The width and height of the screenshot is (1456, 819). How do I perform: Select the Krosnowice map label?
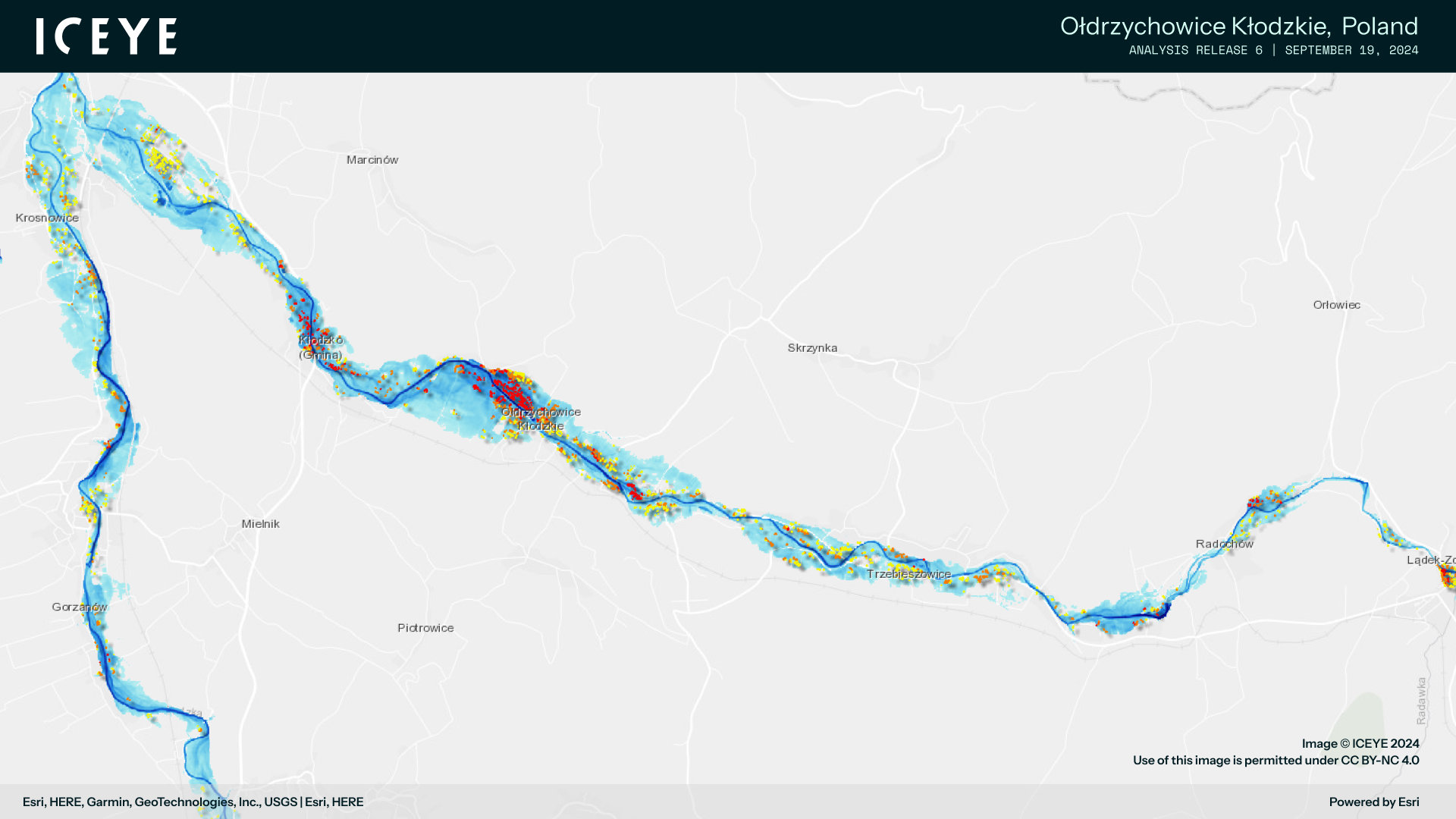click(47, 218)
